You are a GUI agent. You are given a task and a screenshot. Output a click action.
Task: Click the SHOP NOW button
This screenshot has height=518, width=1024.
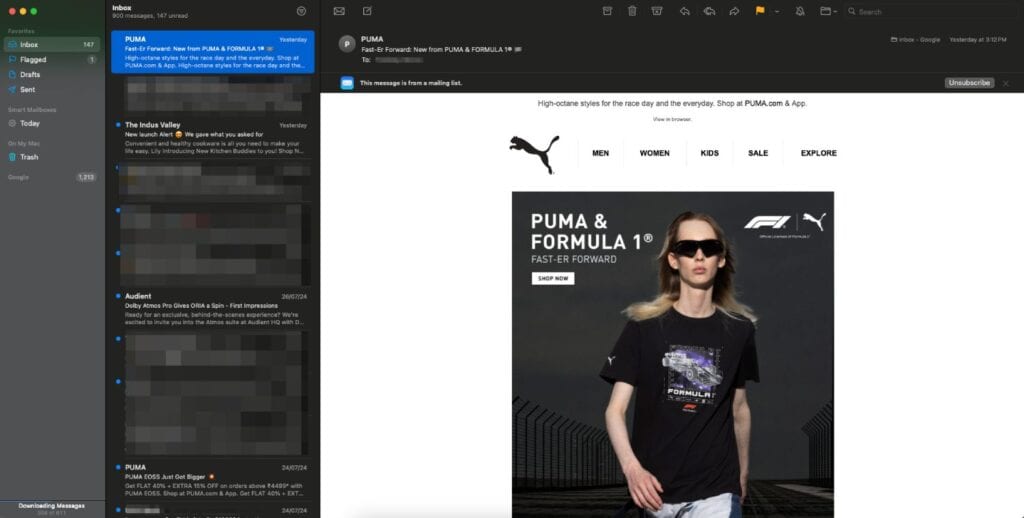point(552,278)
